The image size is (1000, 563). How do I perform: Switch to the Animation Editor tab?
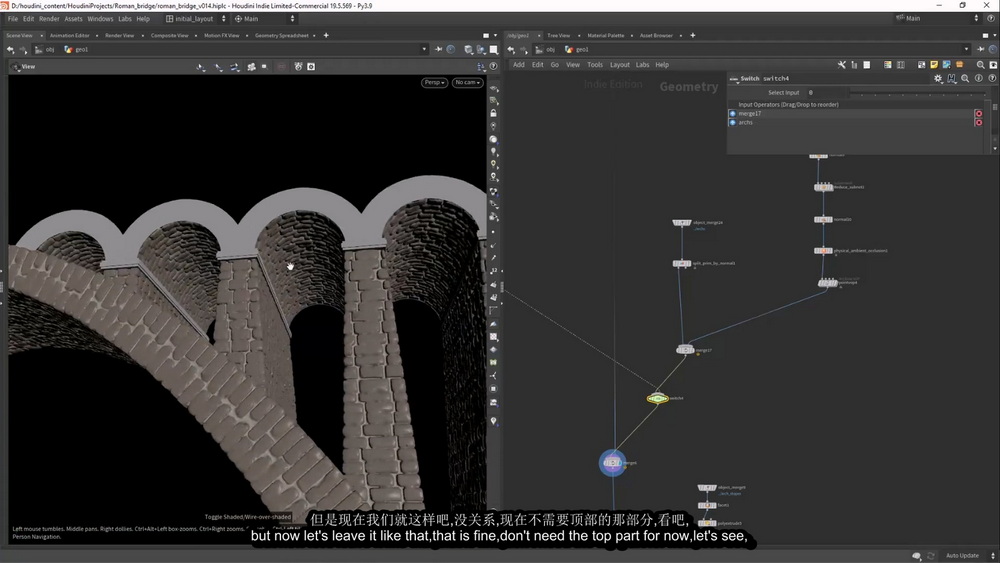coord(70,36)
